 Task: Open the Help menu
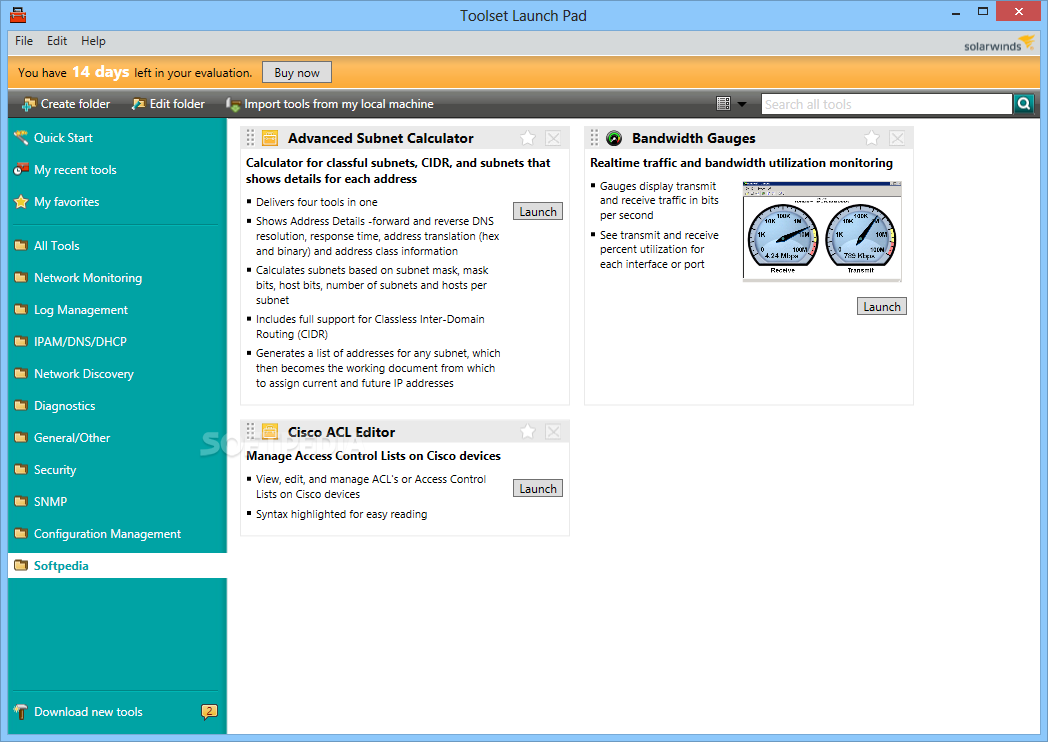pyautogui.click(x=93, y=41)
